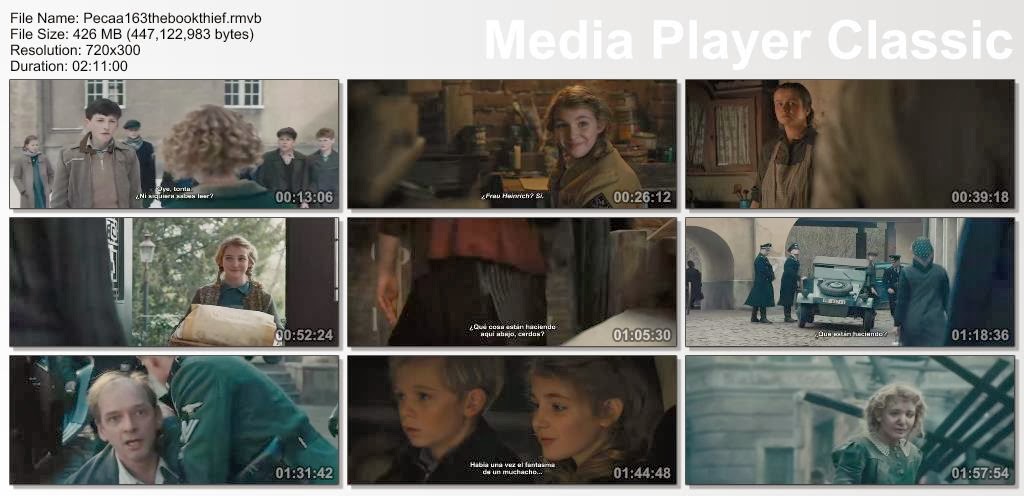Select the Resolution line 720x300
This screenshot has width=1024, height=496.
(75, 50)
